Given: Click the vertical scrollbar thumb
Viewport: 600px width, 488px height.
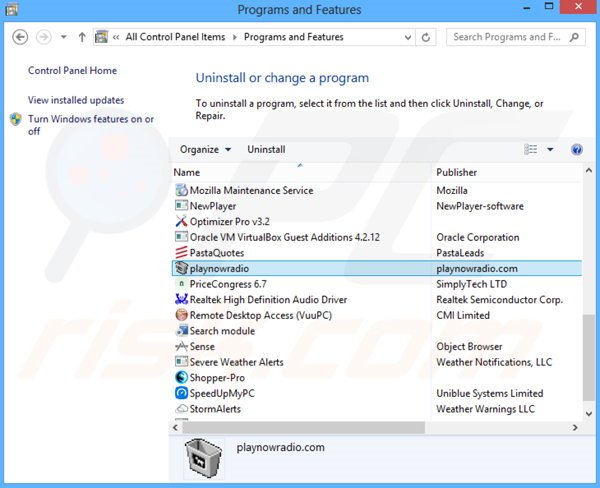Looking at the screenshot, I should (589, 357).
